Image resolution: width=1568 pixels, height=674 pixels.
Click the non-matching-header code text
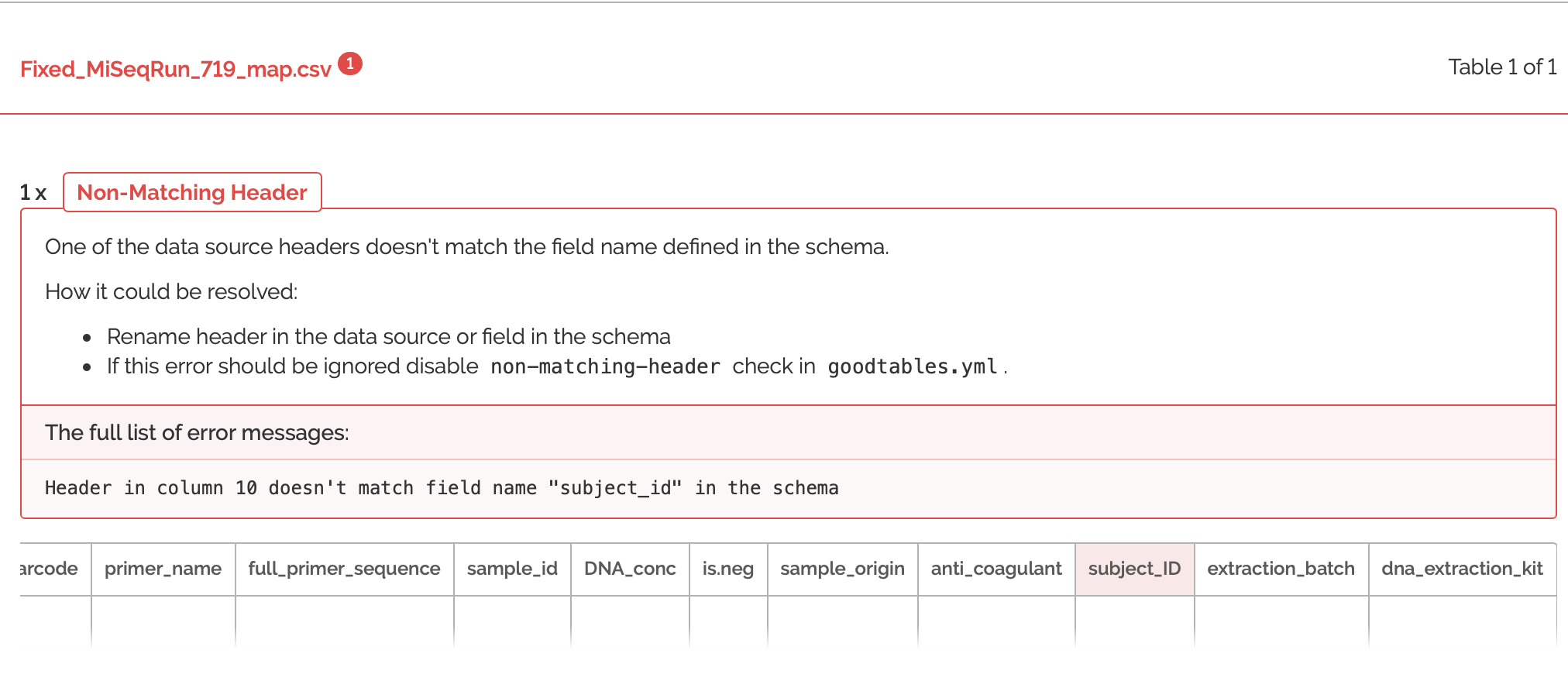click(x=605, y=366)
